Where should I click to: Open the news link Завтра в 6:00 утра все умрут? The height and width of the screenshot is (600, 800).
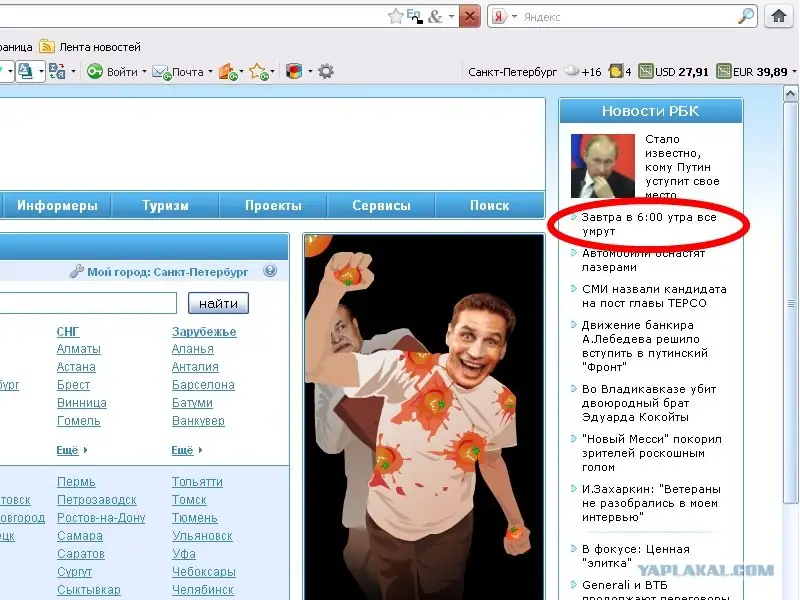pyautogui.click(x=649, y=224)
